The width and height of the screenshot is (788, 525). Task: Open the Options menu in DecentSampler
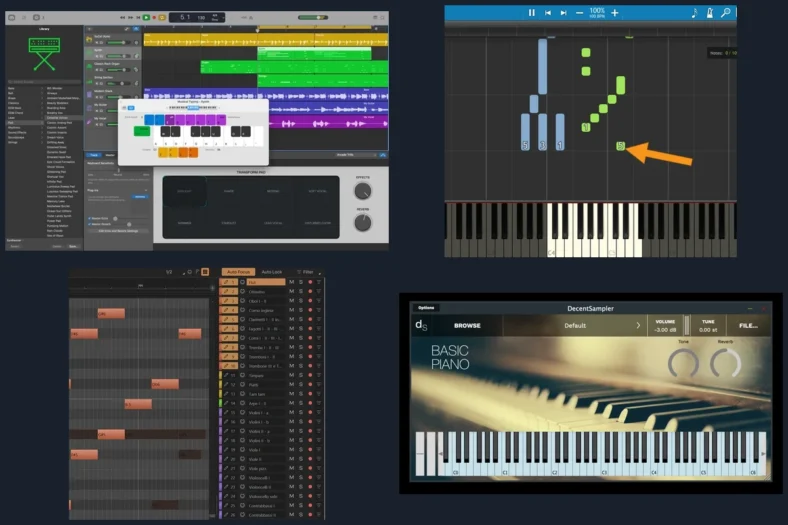pos(426,307)
